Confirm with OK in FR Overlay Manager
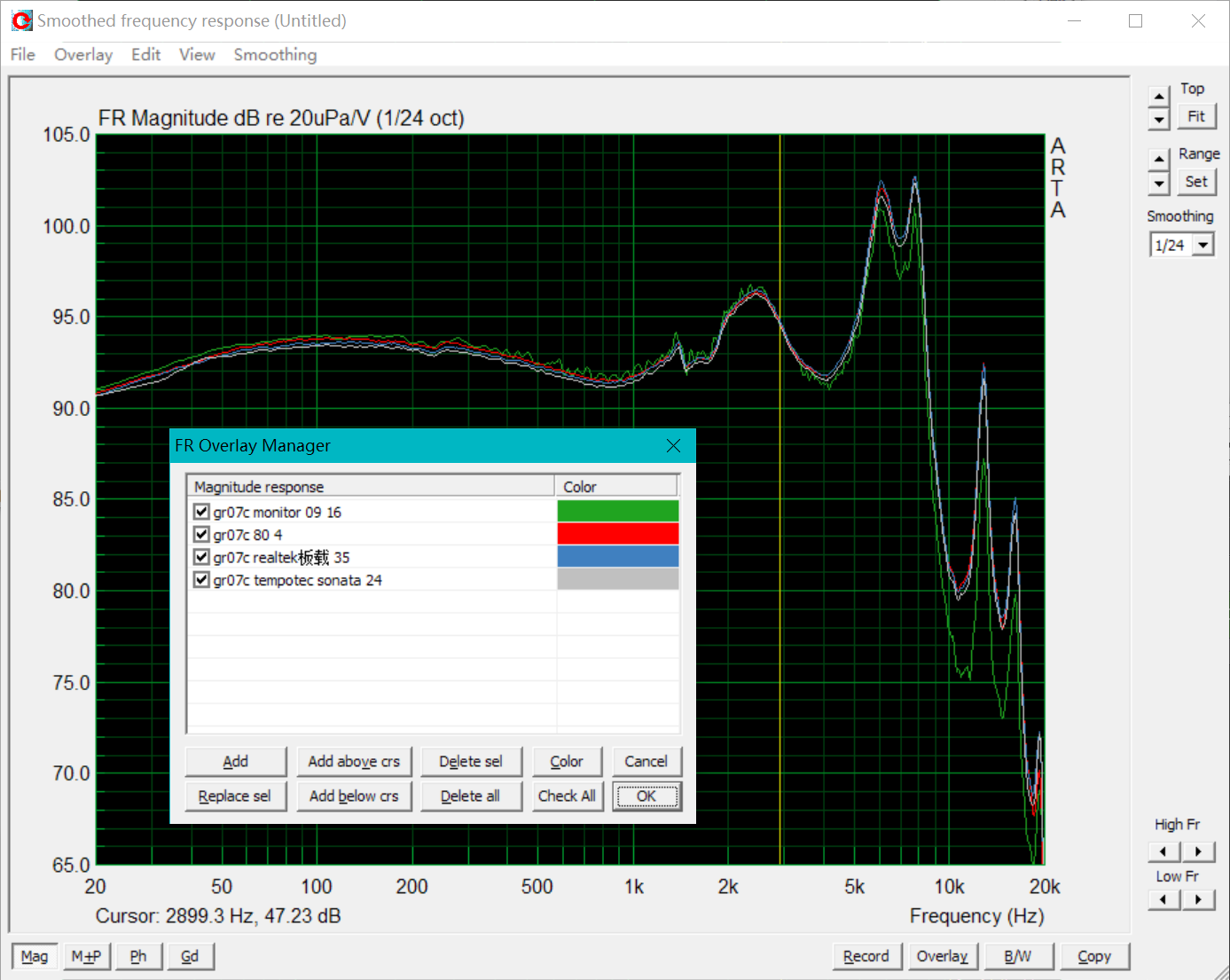Image resolution: width=1230 pixels, height=980 pixels. (x=646, y=796)
